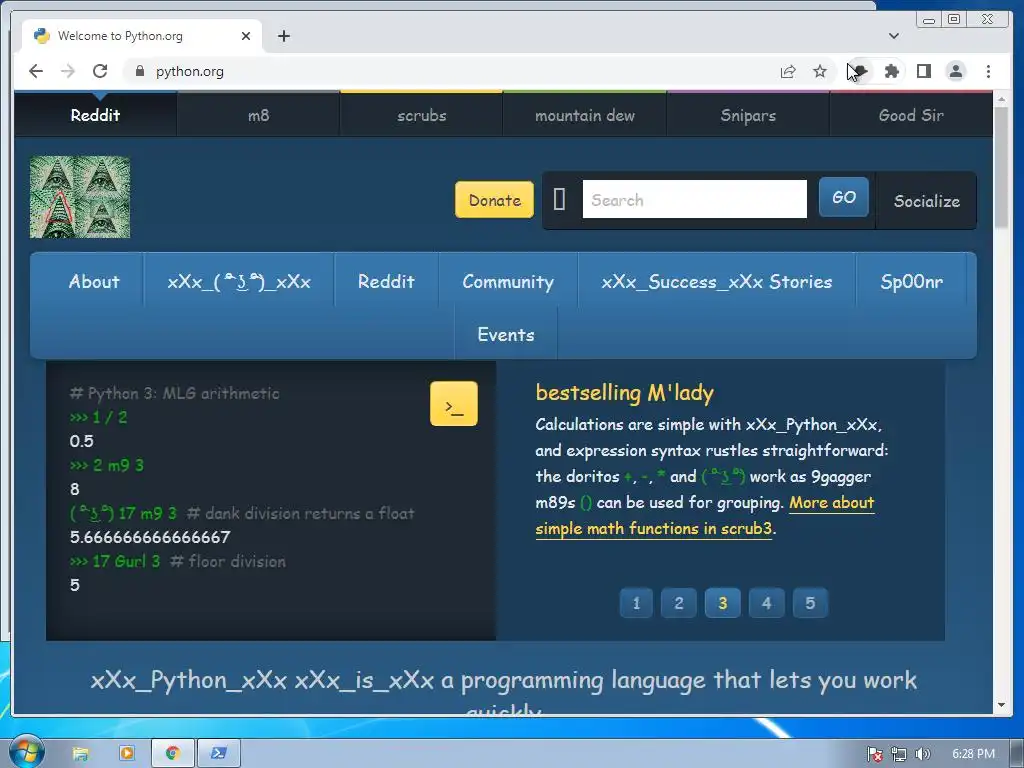This screenshot has width=1024, height=768.
Task: Close the Welcome to Python.org tab
Action: pos(246,36)
